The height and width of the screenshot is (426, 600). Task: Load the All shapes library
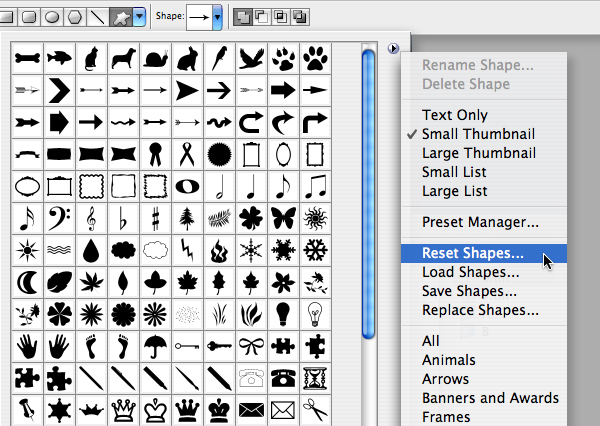484,341
